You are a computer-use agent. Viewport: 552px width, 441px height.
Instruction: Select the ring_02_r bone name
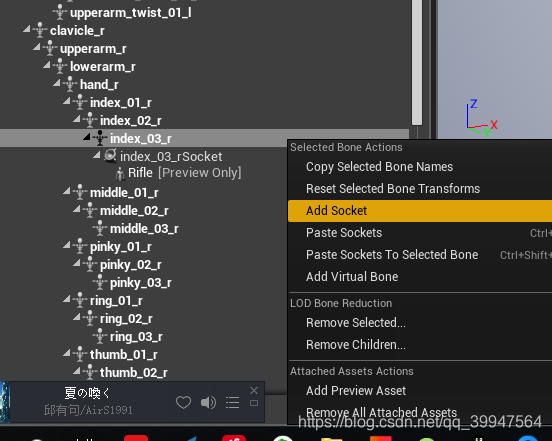126,319
